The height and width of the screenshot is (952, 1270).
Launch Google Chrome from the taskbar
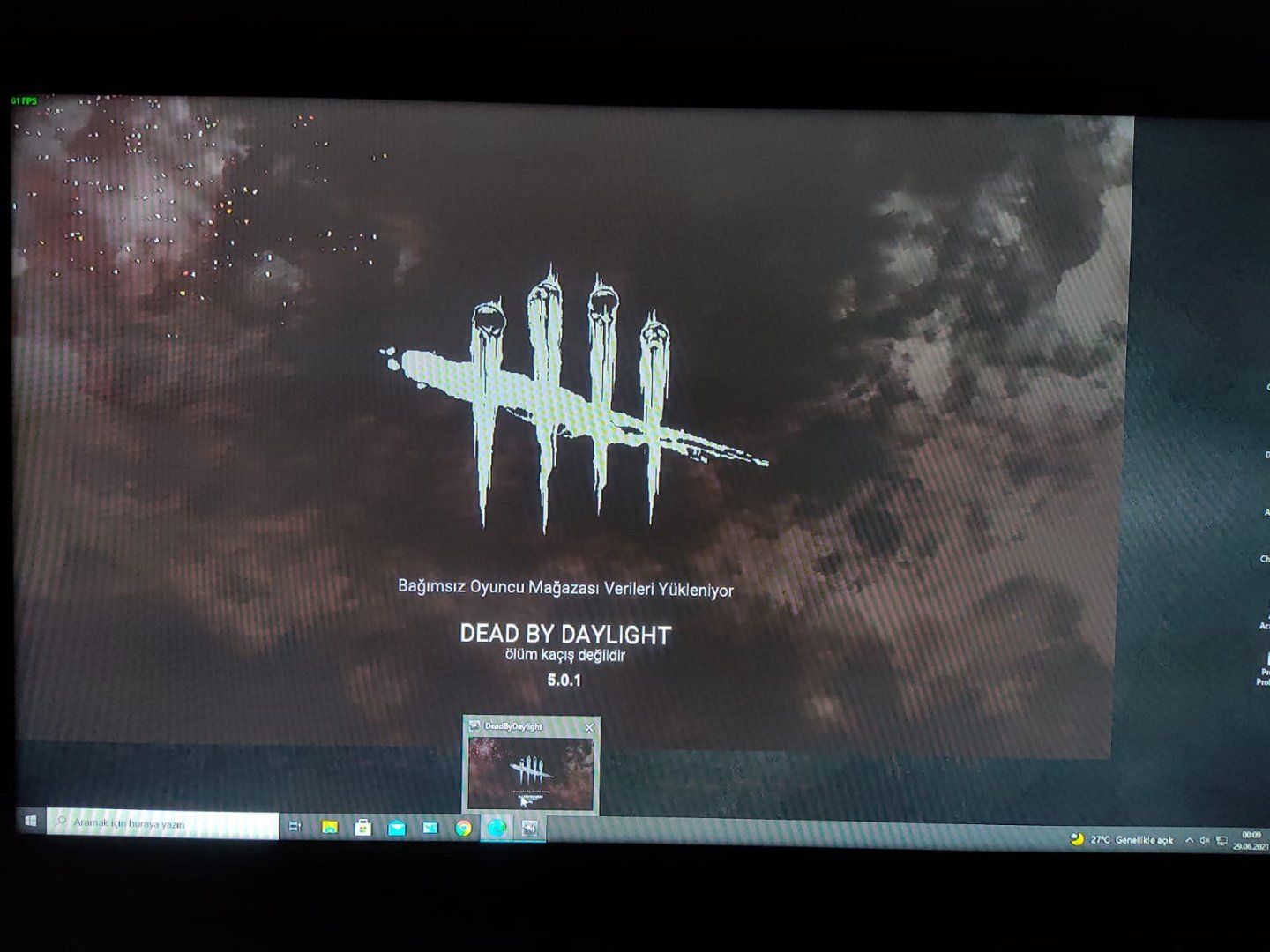[x=463, y=829]
